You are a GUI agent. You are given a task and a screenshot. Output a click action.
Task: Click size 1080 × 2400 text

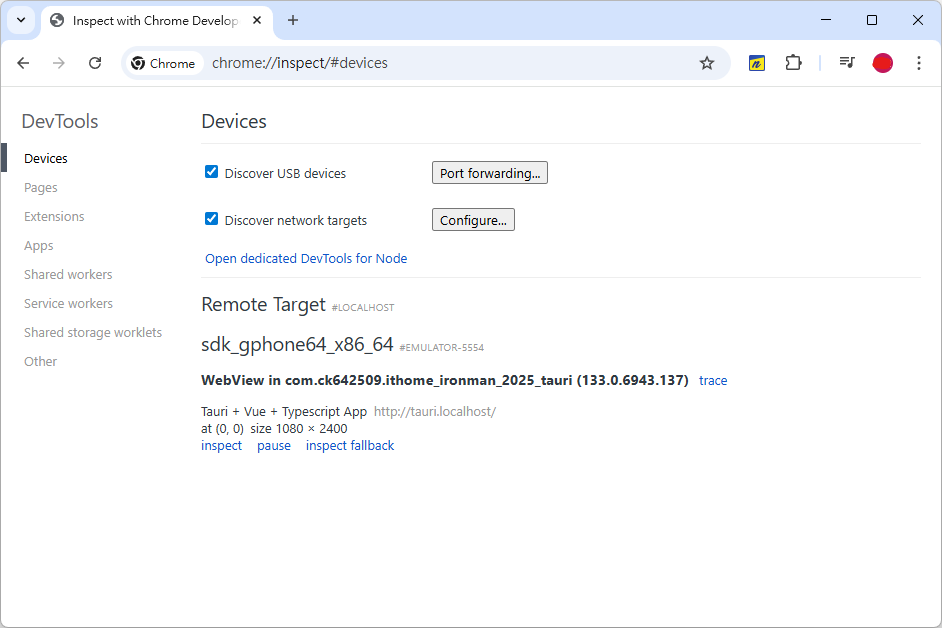click(299, 428)
